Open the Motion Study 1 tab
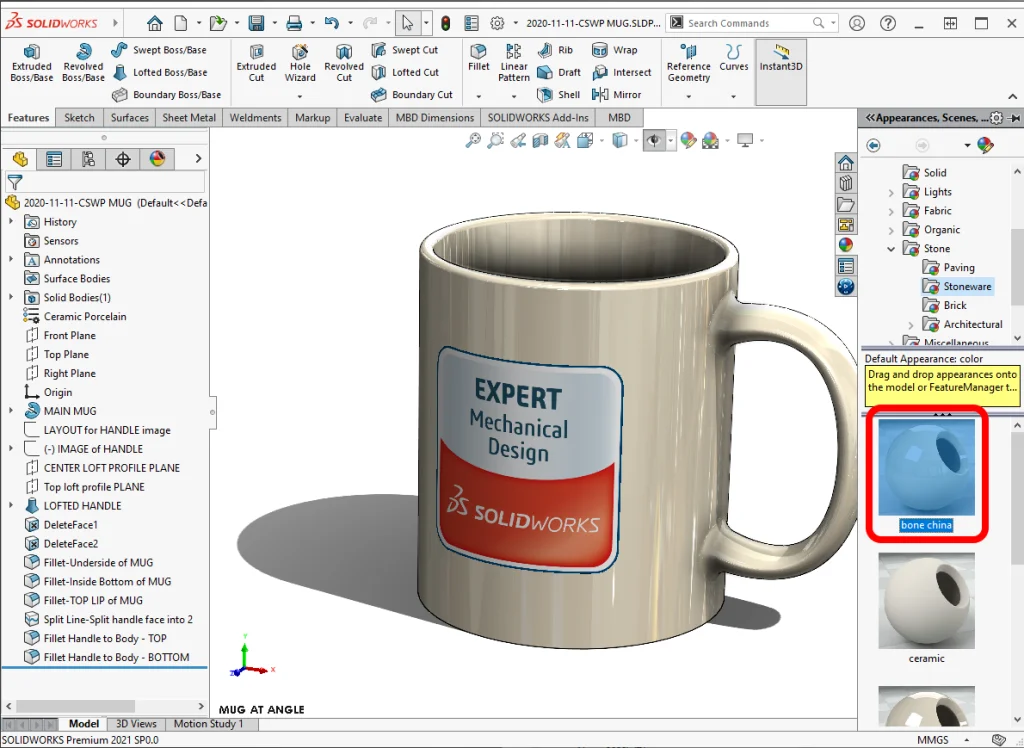The width and height of the screenshot is (1024, 748). (x=208, y=724)
